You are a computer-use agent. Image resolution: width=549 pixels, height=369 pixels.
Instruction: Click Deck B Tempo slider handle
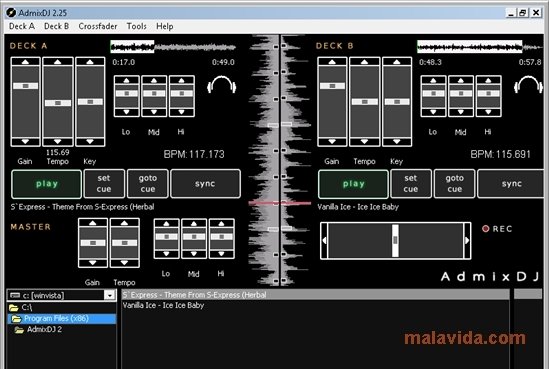coord(364,102)
